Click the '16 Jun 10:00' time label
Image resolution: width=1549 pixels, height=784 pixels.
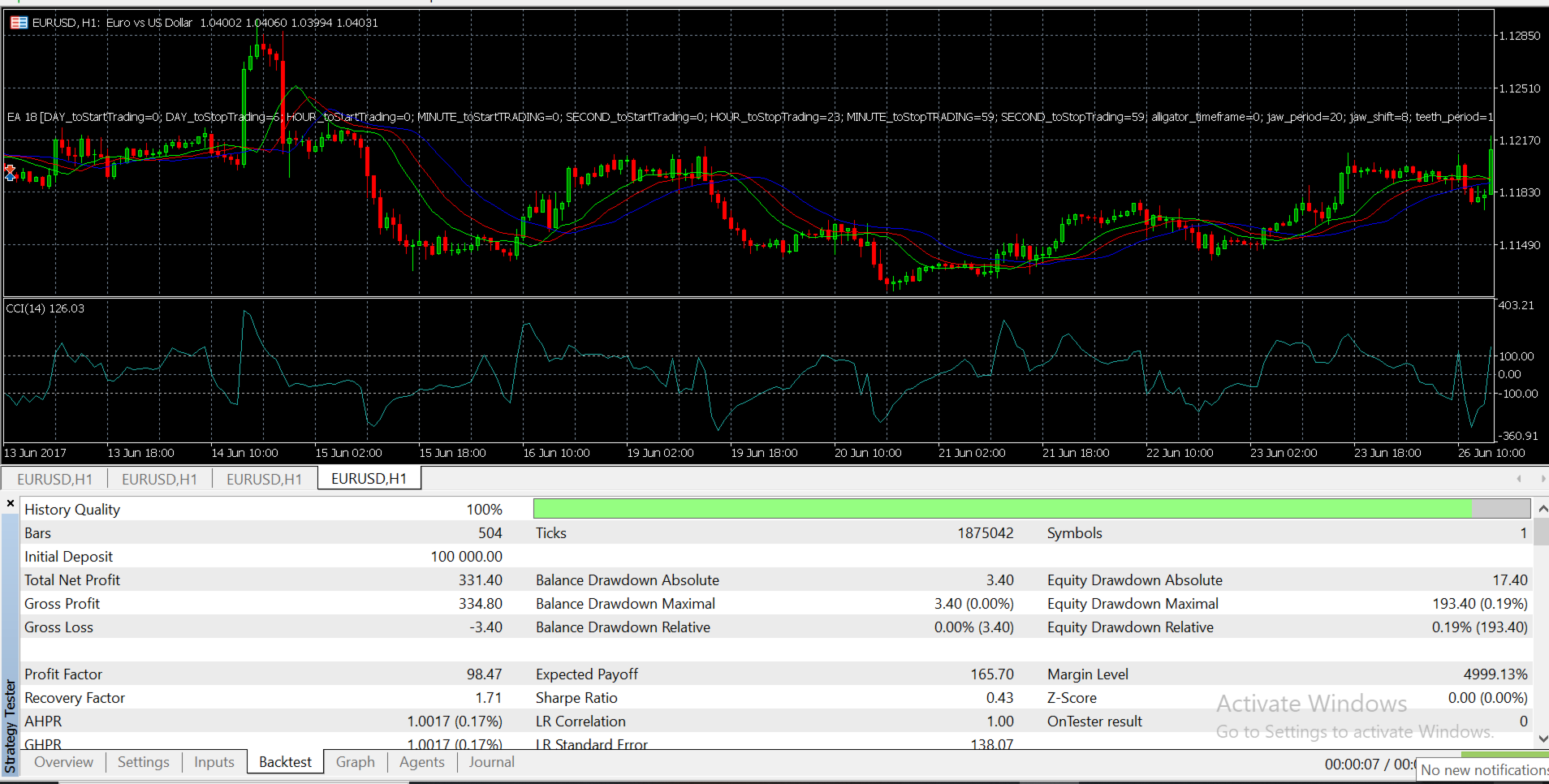tap(557, 453)
